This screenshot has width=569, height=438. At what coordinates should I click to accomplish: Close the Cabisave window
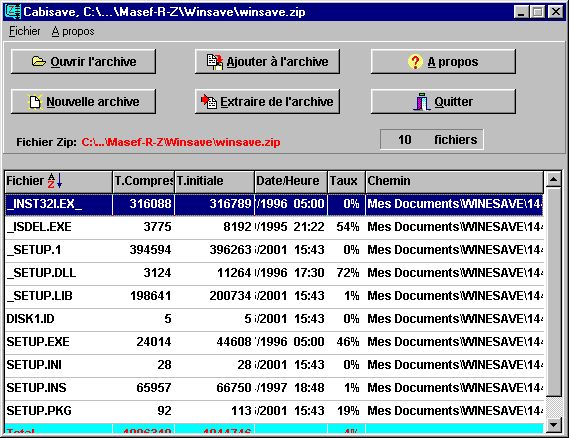(556, 12)
